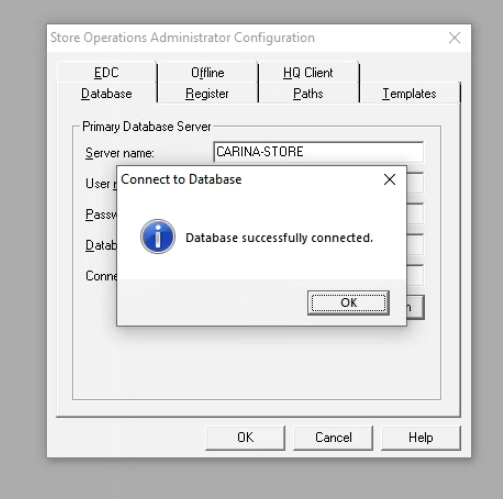Screen dimensions: 503x499
Task: Click the partially hidden Test Connection button
Action: tap(415, 307)
